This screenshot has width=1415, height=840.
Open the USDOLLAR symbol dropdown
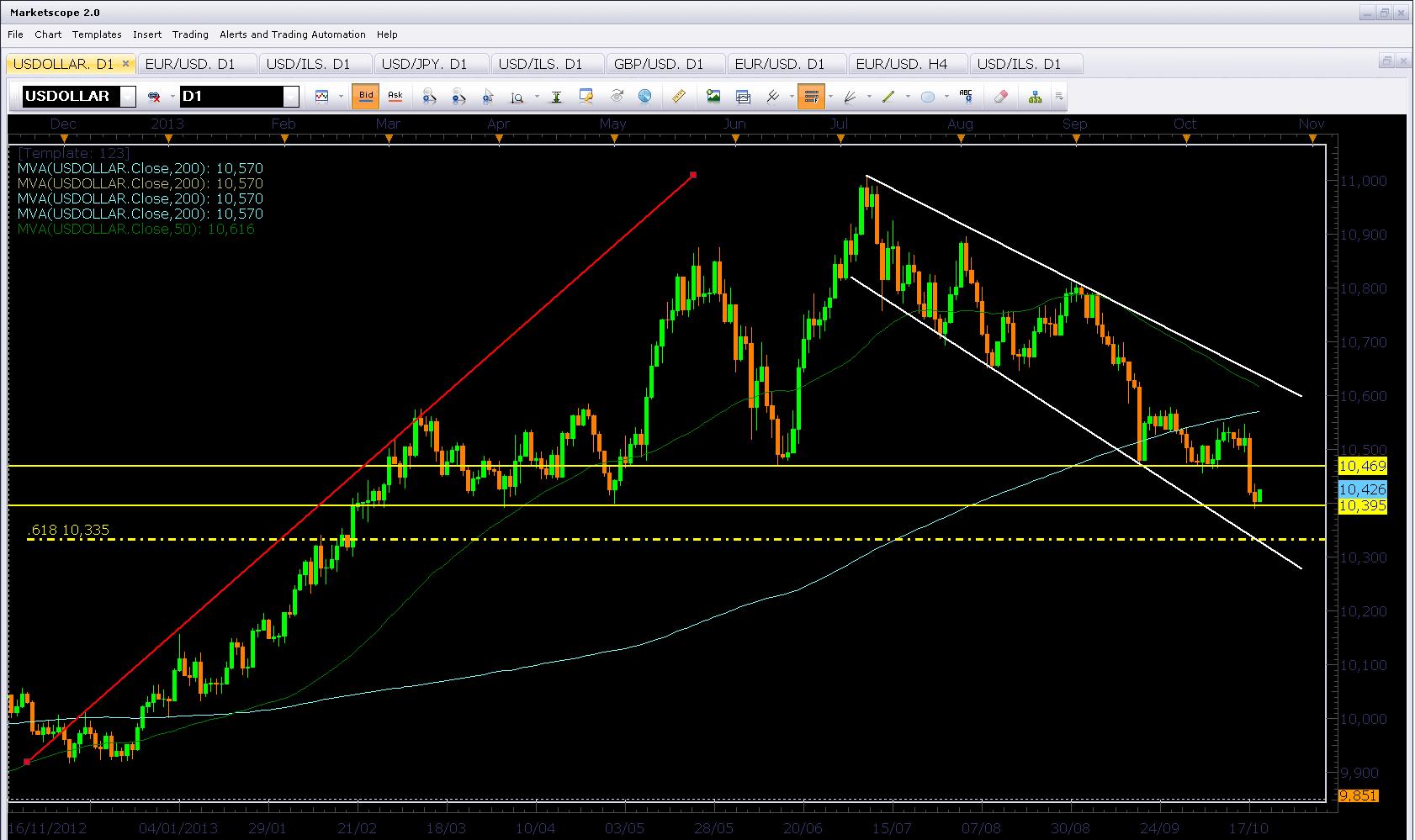tap(127, 97)
